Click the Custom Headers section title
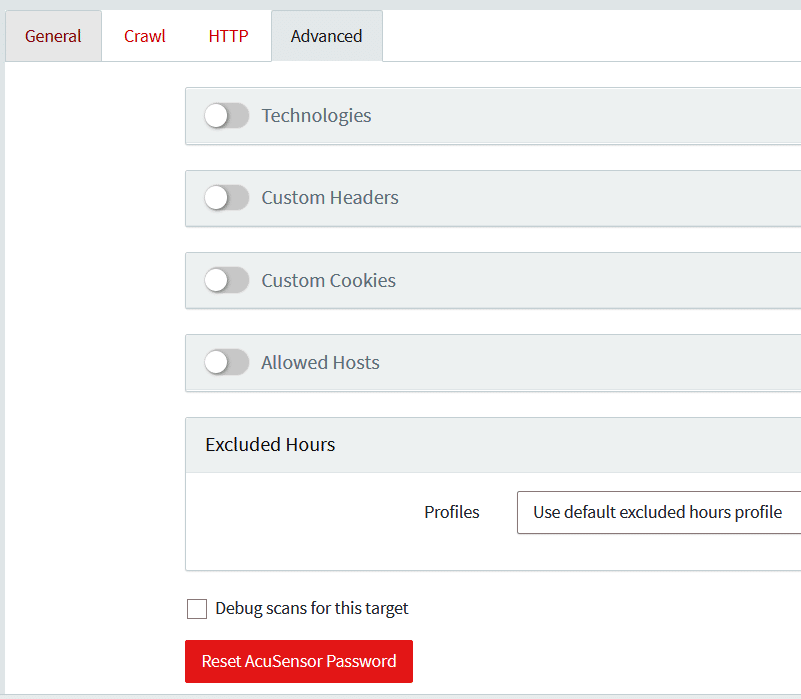The height and width of the screenshot is (699, 801). tap(330, 198)
